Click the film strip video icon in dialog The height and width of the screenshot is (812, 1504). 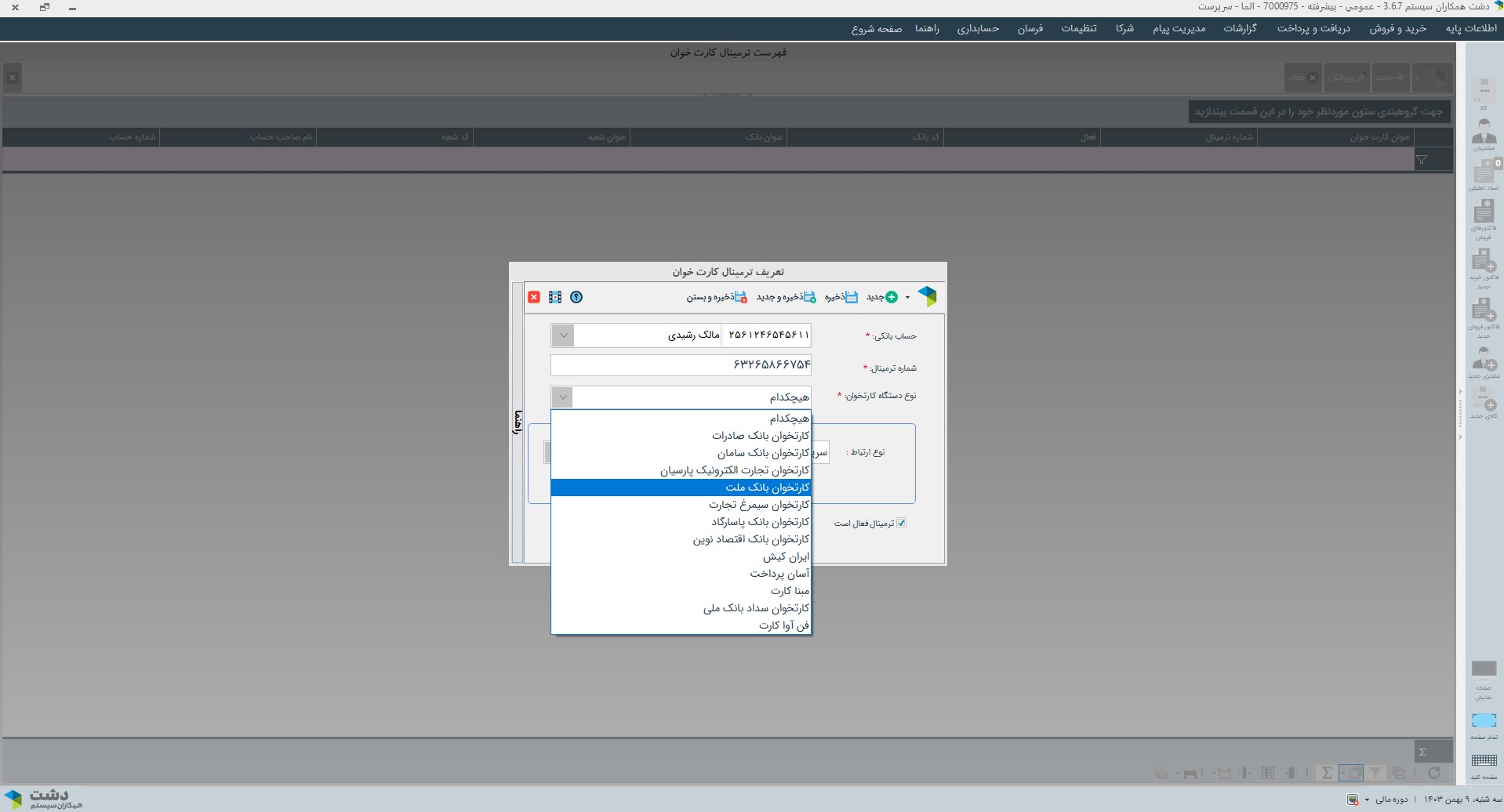[555, 297]
